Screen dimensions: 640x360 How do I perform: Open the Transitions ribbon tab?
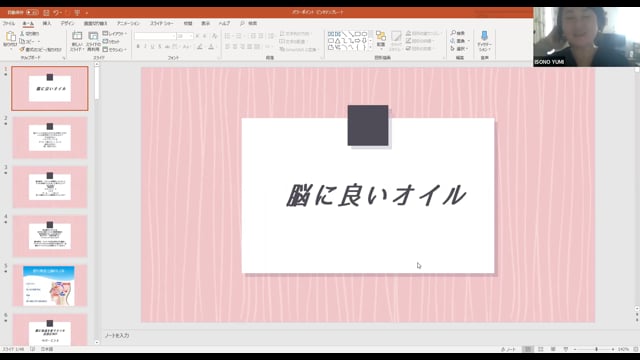[x=95, y=24]
